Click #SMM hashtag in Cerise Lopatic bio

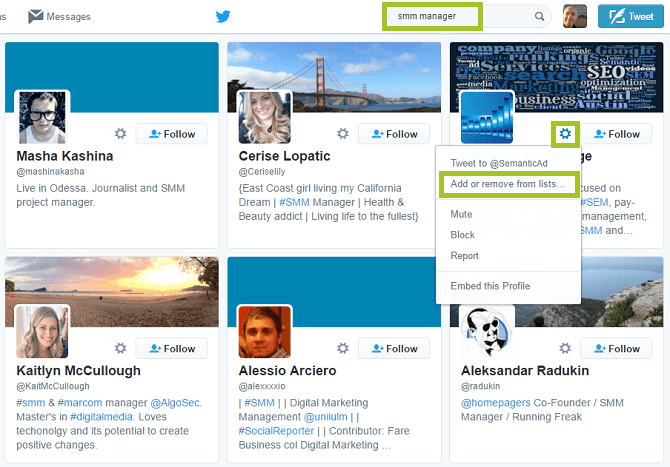click(x=294, y=202)
